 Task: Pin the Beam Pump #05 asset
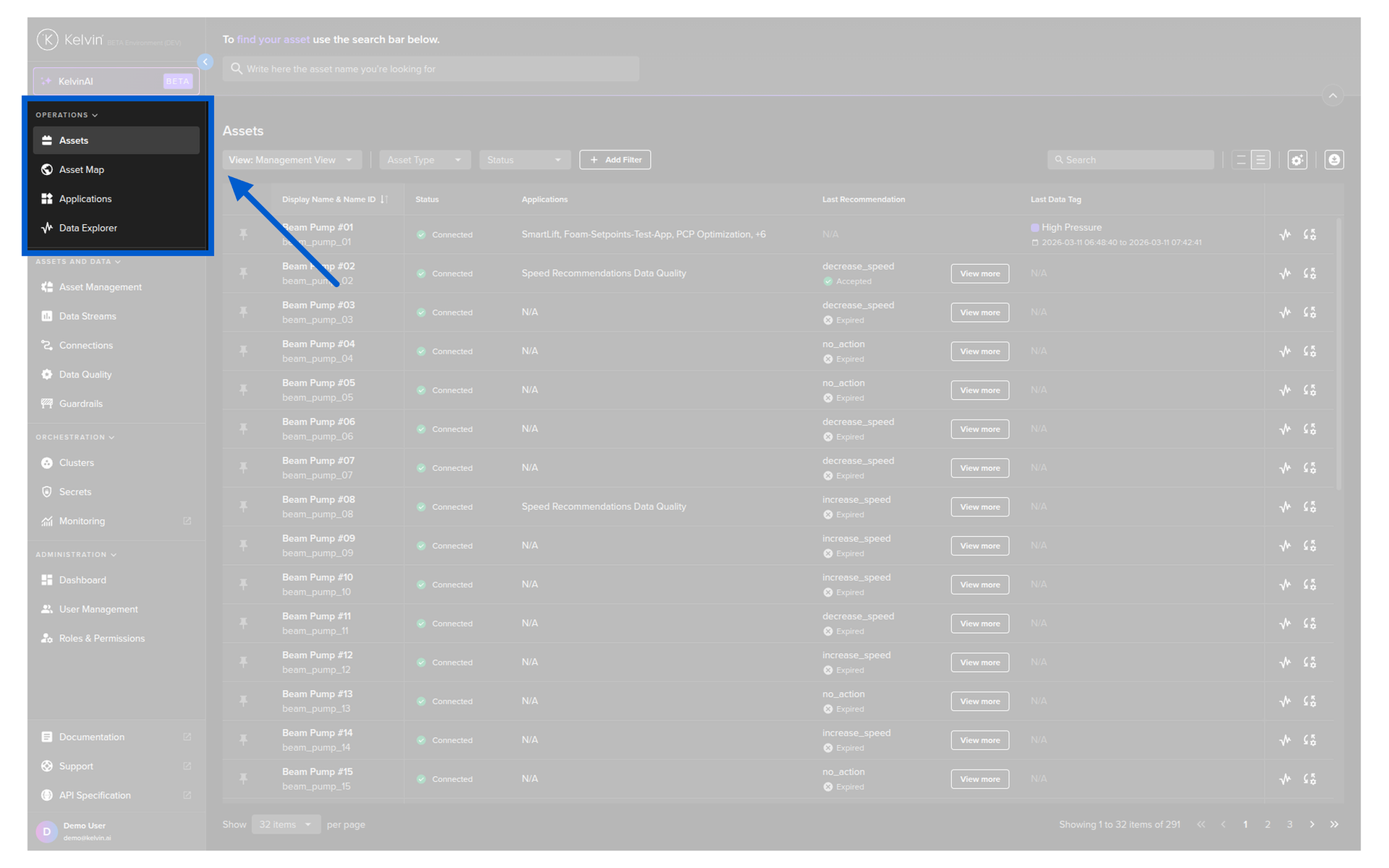tap(243, 390)
